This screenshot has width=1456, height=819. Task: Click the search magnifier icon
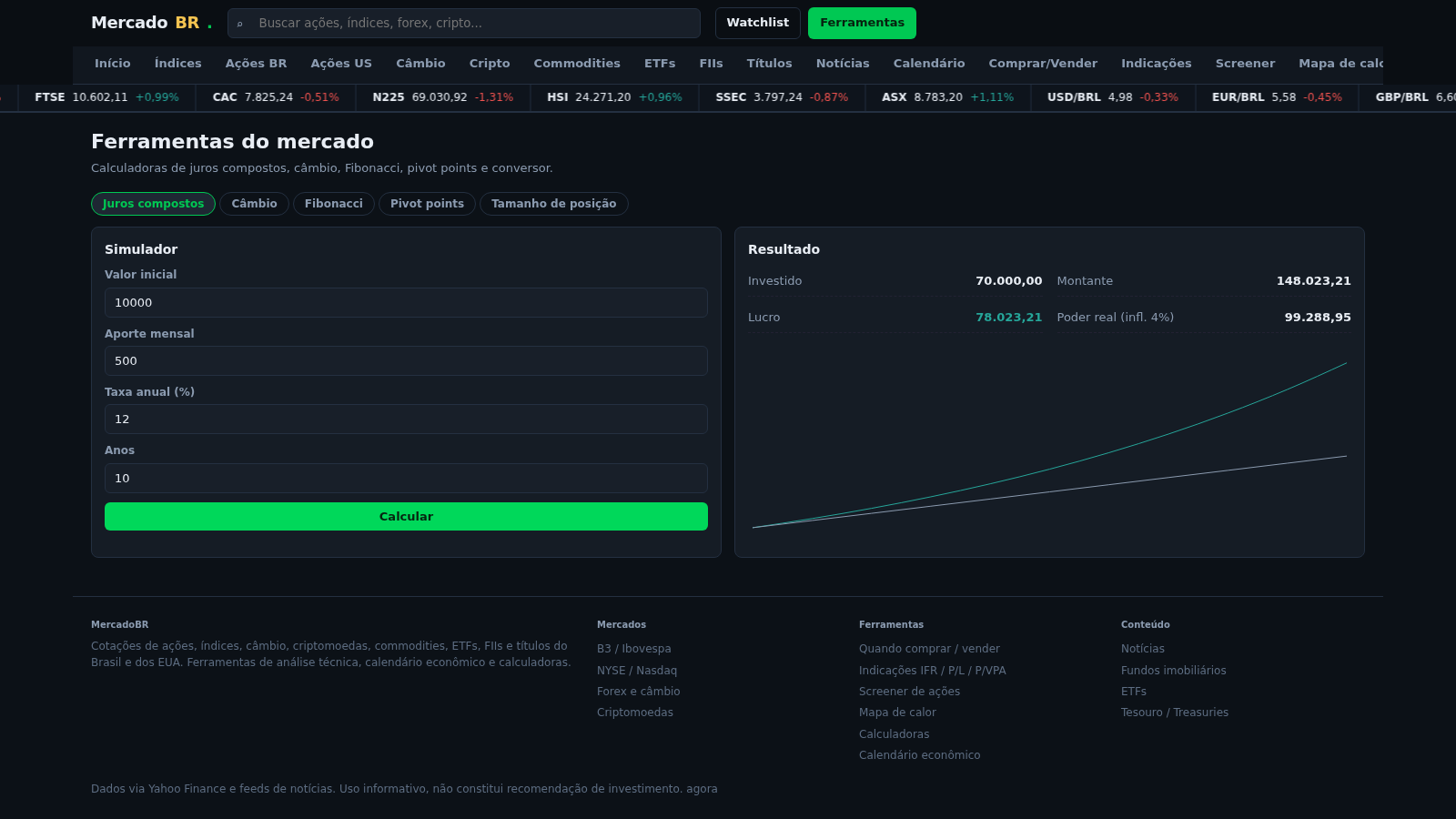coord(240,24)
